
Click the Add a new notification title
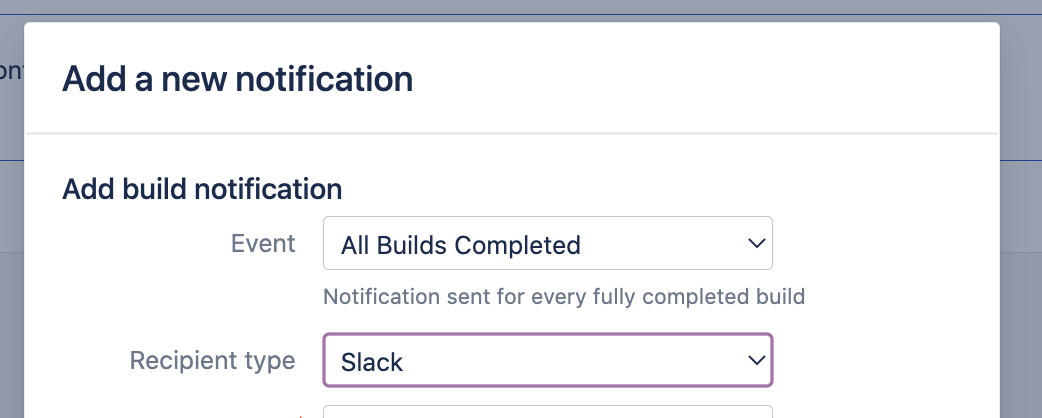237,78
